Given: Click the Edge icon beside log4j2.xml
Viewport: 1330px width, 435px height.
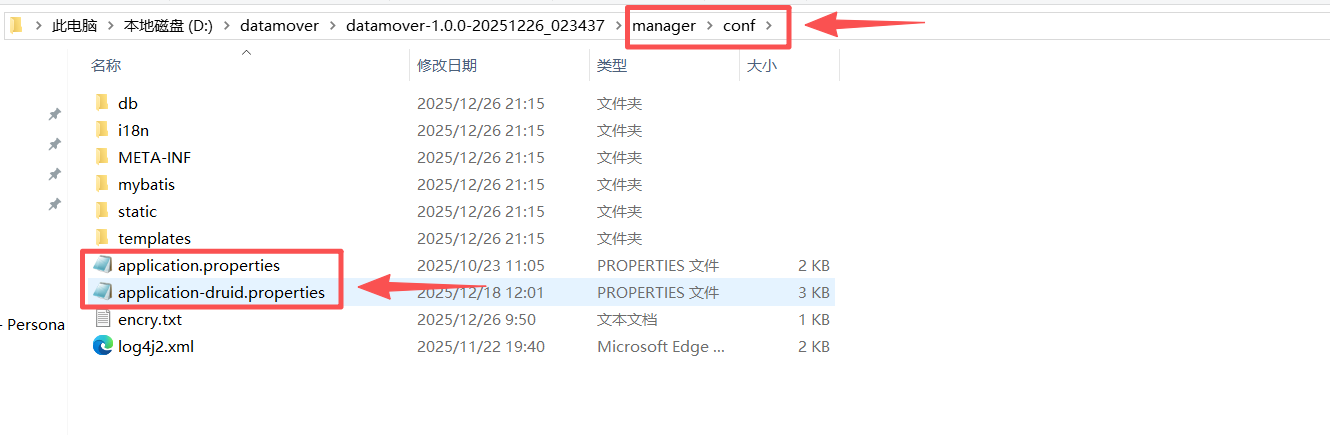Looking at the screenshot, I should pyautogui.click(x=102, y=346).
